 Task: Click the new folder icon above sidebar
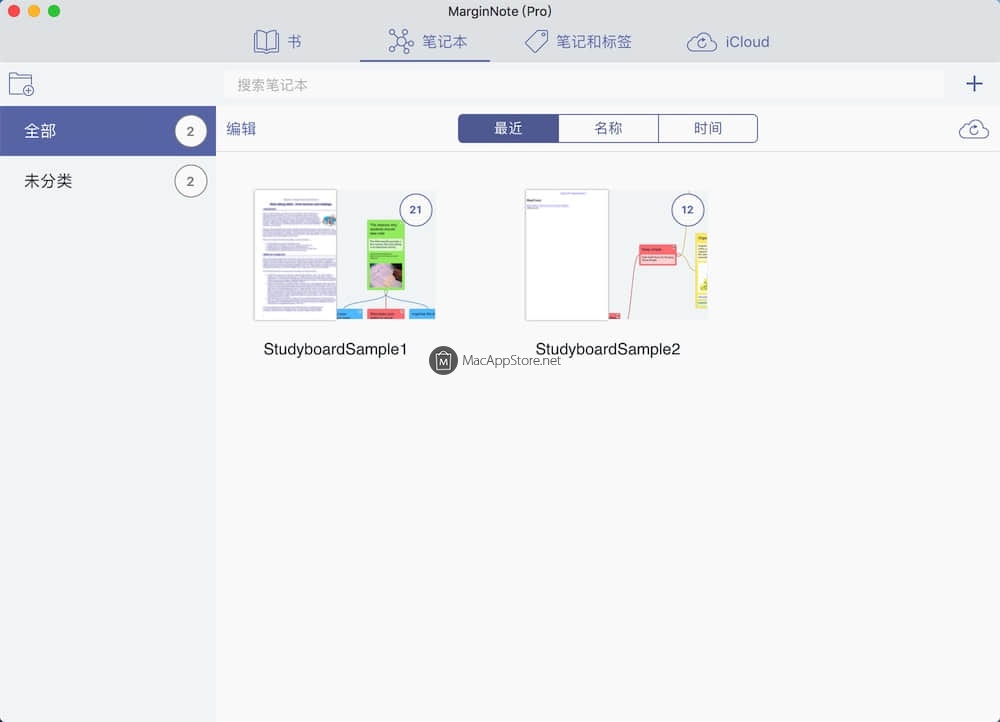pyautogui.click(x=21, y=85)
